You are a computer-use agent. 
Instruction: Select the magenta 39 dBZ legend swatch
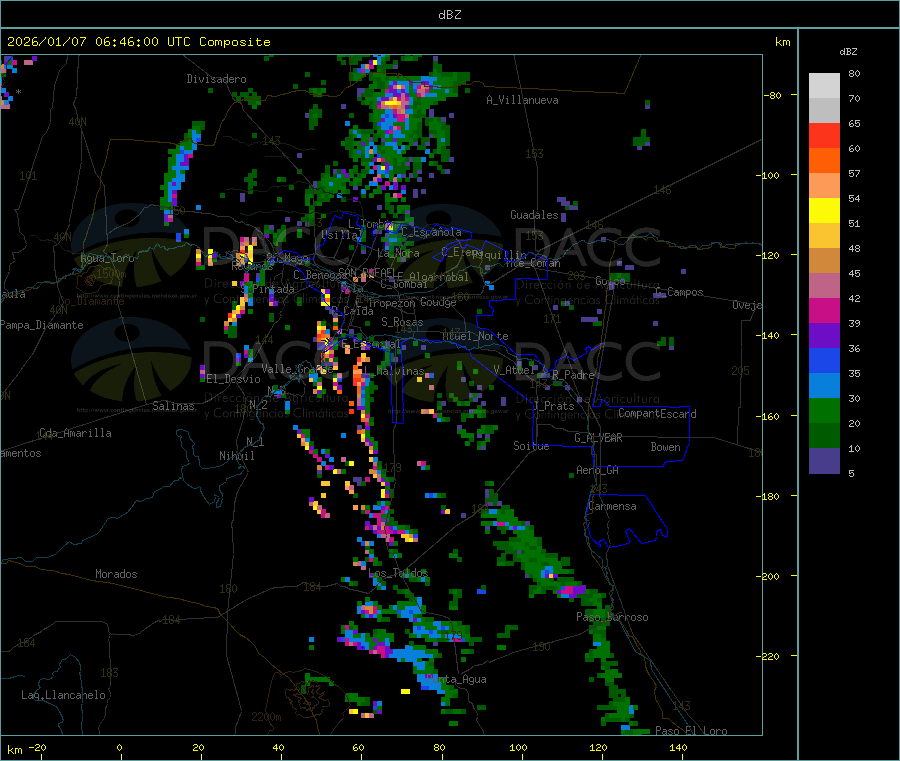click(824, 310)
